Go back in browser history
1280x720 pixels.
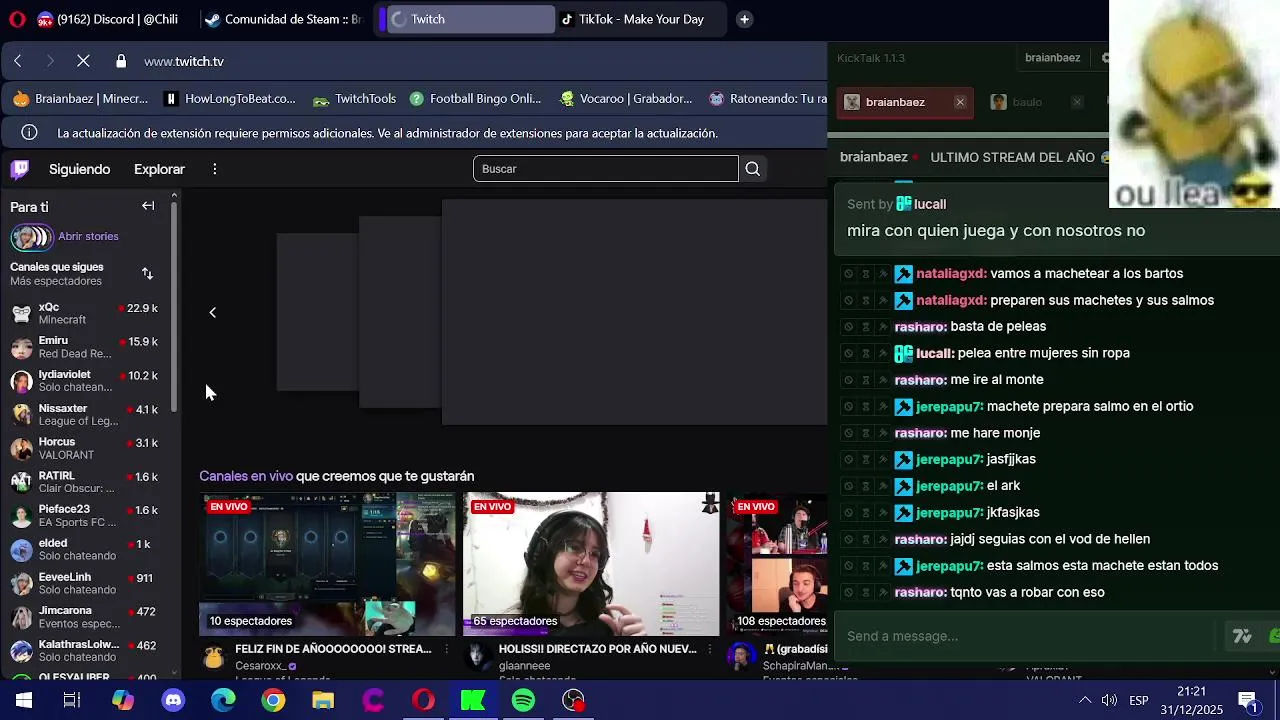[x=18, y=61]
